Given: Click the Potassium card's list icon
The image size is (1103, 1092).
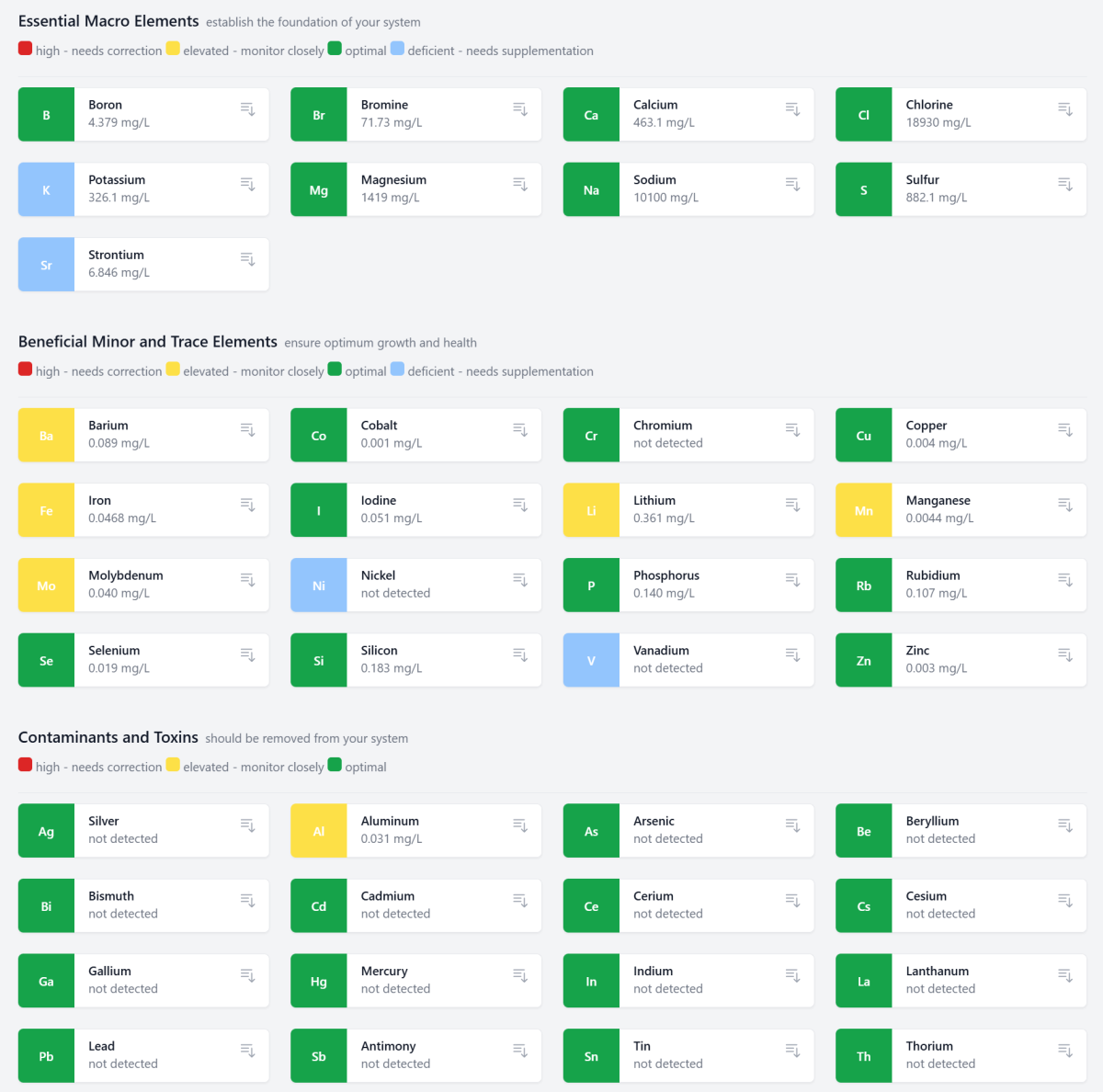Looking at the screenshot, I should [248, 185].
